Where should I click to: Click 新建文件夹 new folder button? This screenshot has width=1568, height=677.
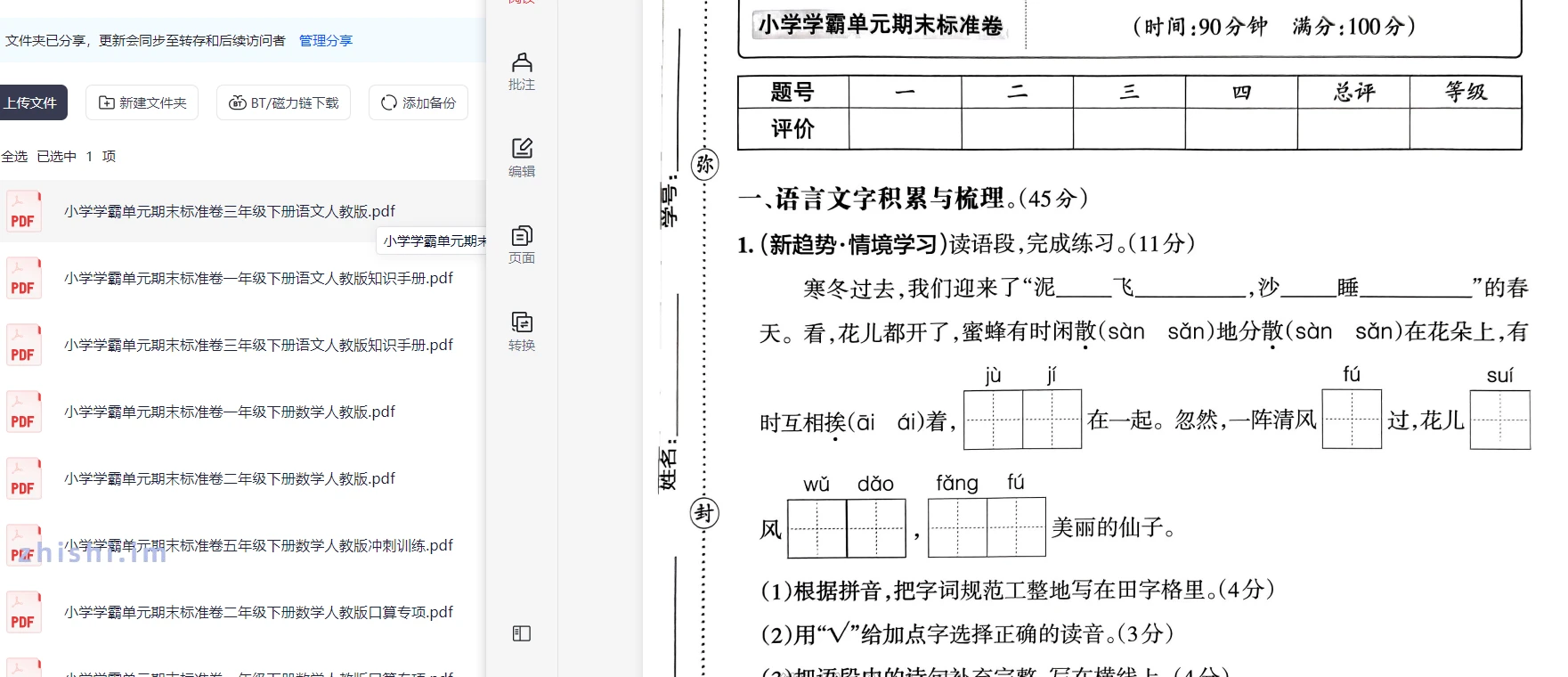[142, 102]
